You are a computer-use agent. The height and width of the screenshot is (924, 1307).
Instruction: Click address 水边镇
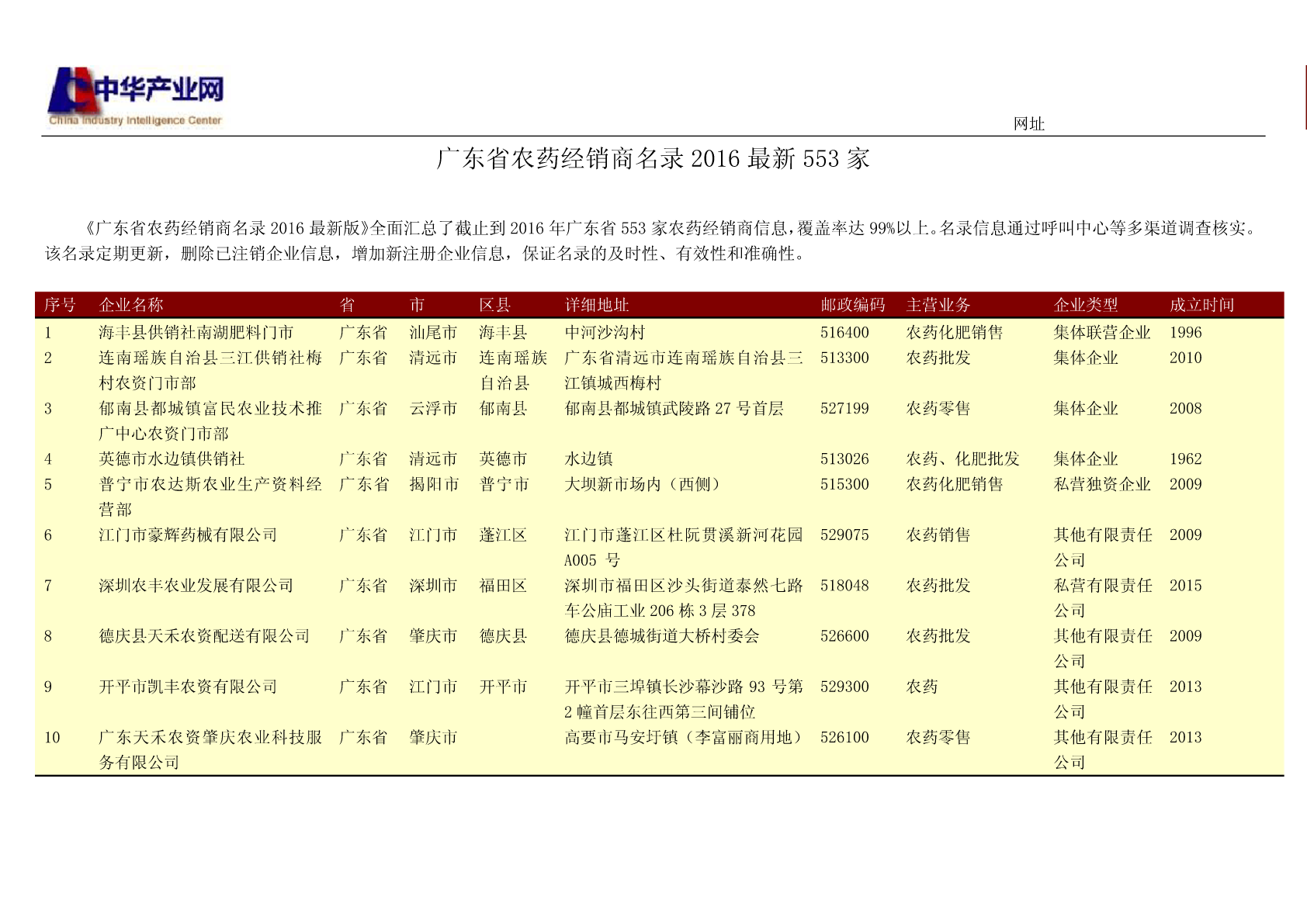(x=588, y=459)
